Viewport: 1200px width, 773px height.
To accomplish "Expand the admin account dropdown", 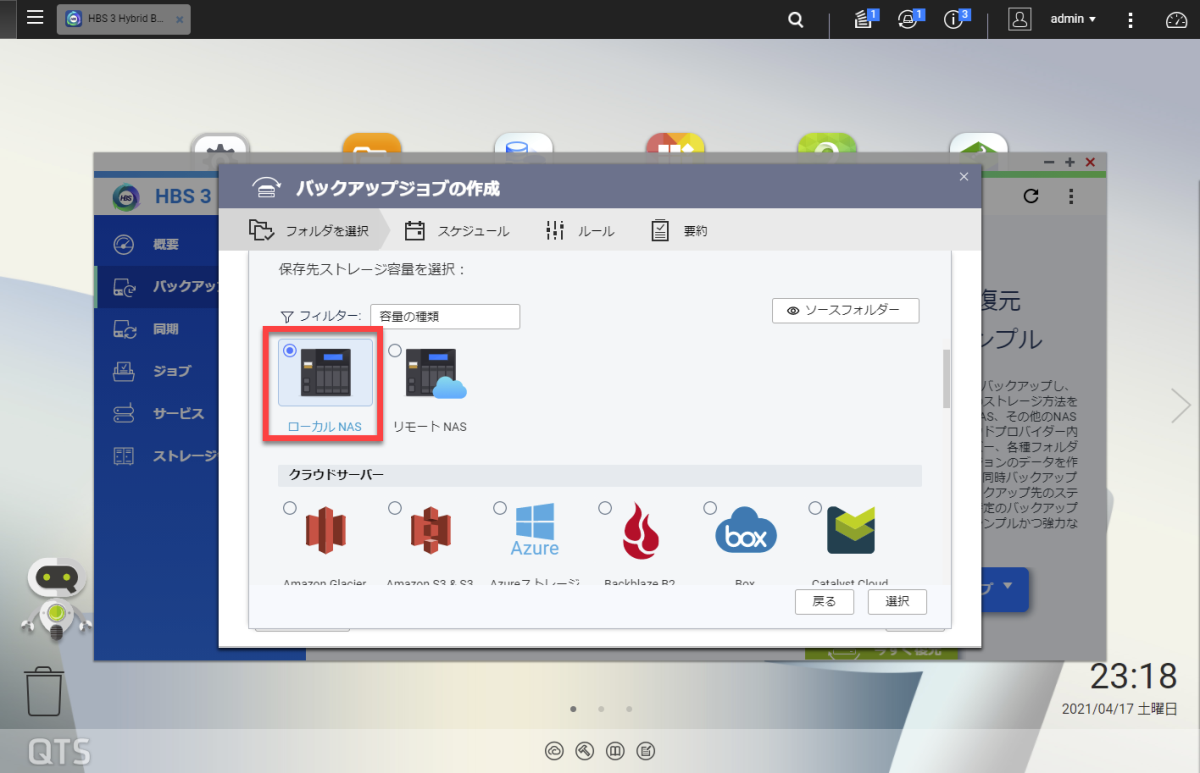I will (1073, 19).
